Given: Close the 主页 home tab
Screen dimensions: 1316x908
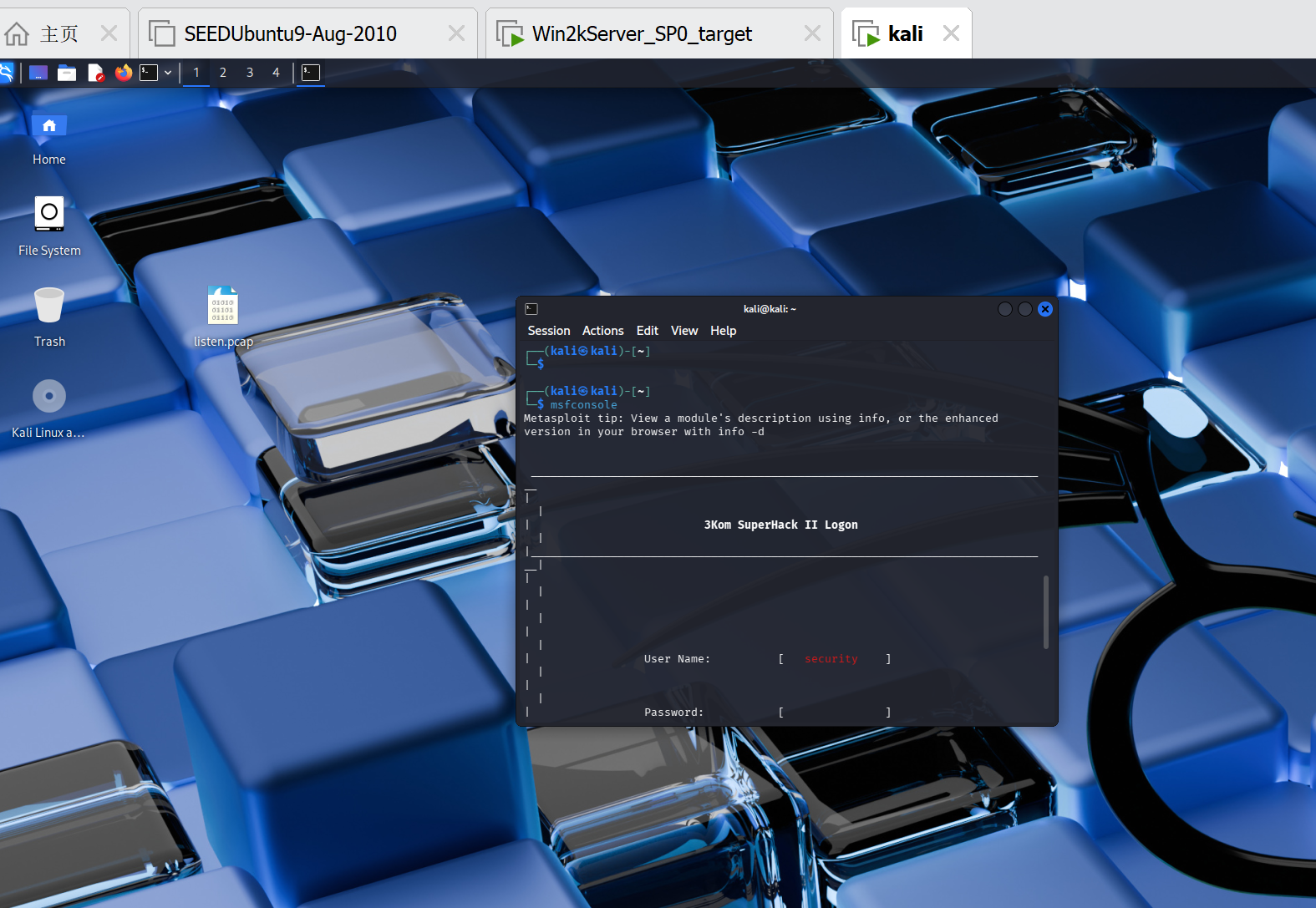Looking at the screenshot, I should (x=109, y=33).
